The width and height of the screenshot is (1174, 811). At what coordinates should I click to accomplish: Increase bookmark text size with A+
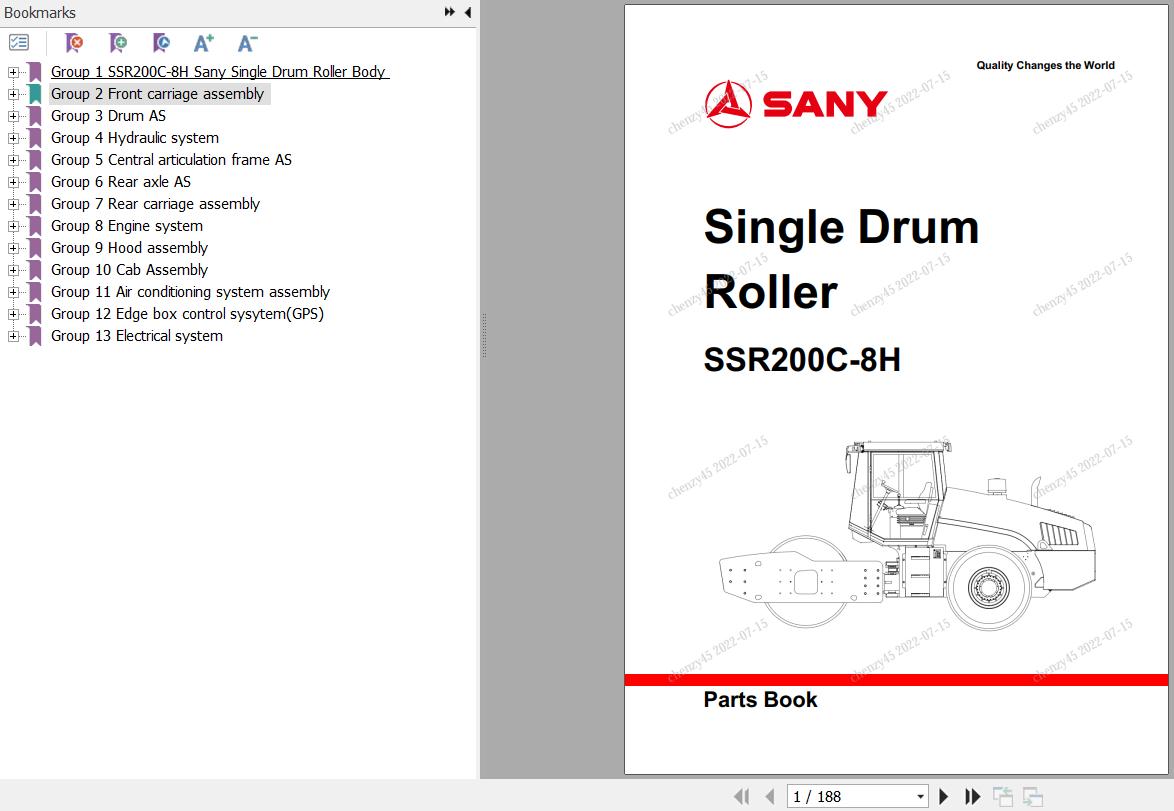coord(204,43)
